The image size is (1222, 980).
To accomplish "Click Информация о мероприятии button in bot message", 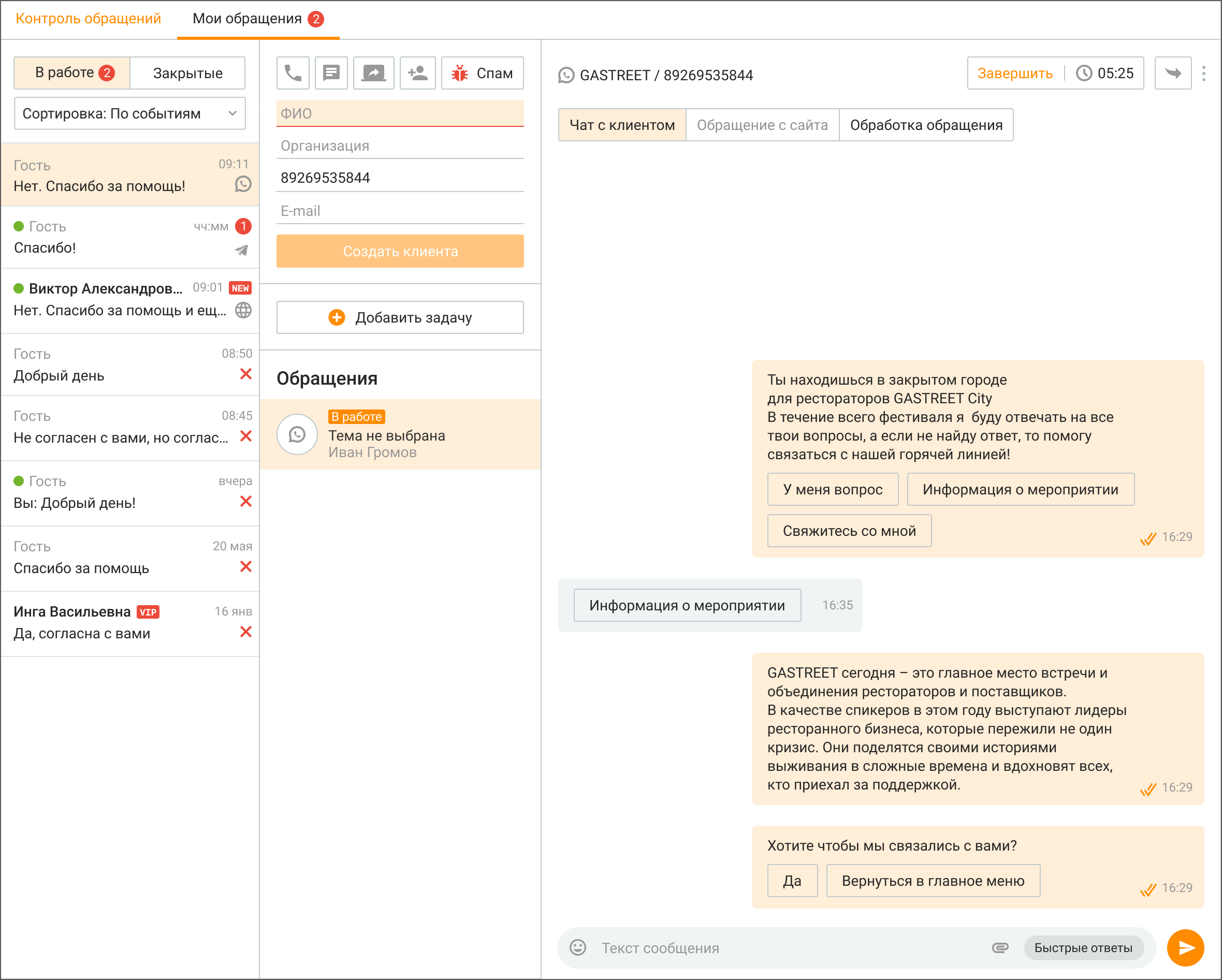I will pos(1021,489).
